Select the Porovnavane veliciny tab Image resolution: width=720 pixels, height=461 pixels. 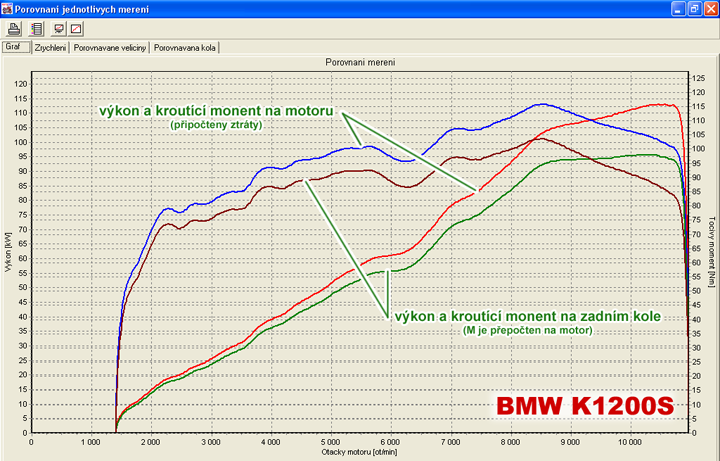pyautogui.click(x=110, y=48)
